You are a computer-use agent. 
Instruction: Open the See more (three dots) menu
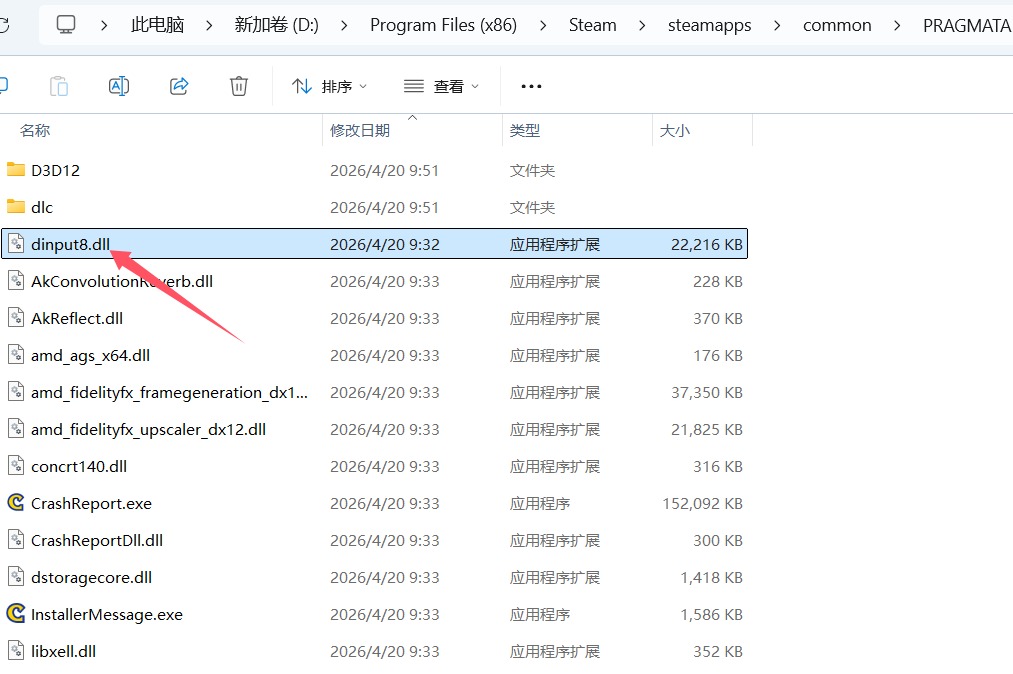coord(532,86)
